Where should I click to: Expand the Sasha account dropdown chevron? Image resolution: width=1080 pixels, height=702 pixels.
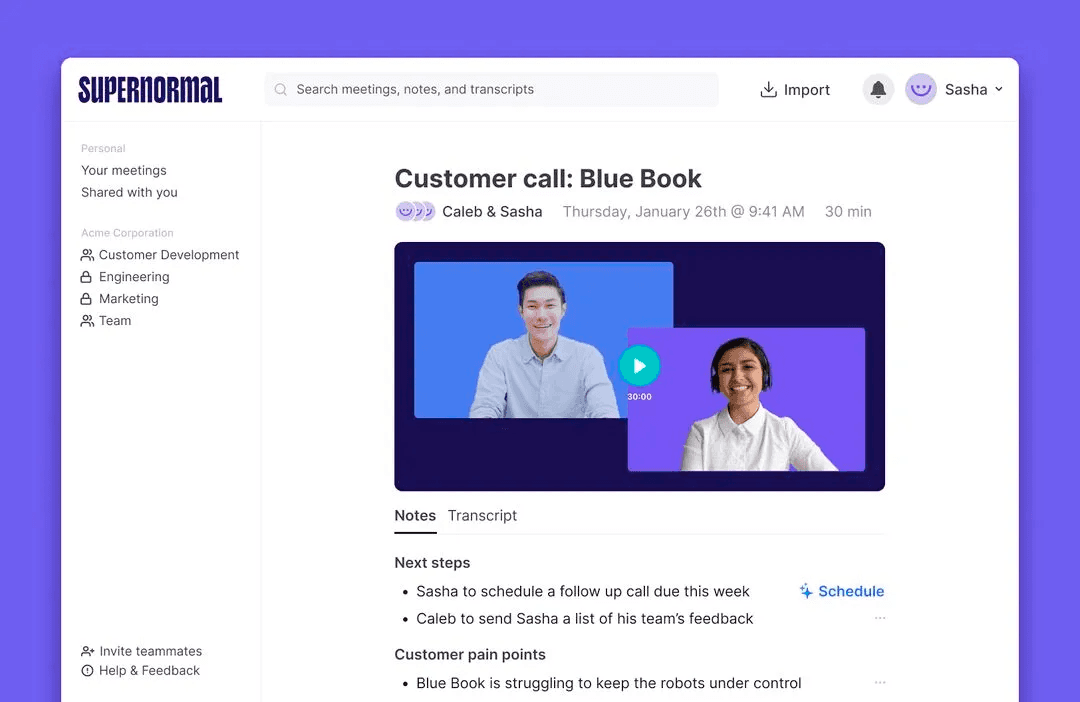click(x=999, y=89)
